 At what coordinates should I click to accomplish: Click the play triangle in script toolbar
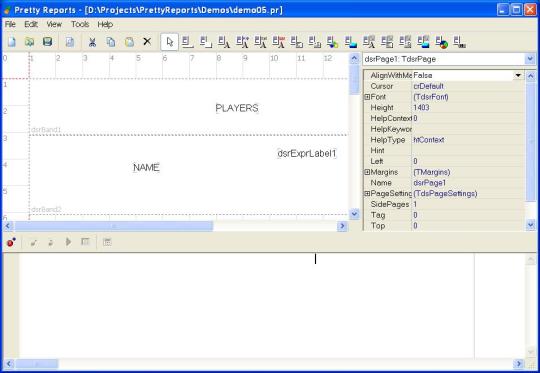click(x=68, y=242)
